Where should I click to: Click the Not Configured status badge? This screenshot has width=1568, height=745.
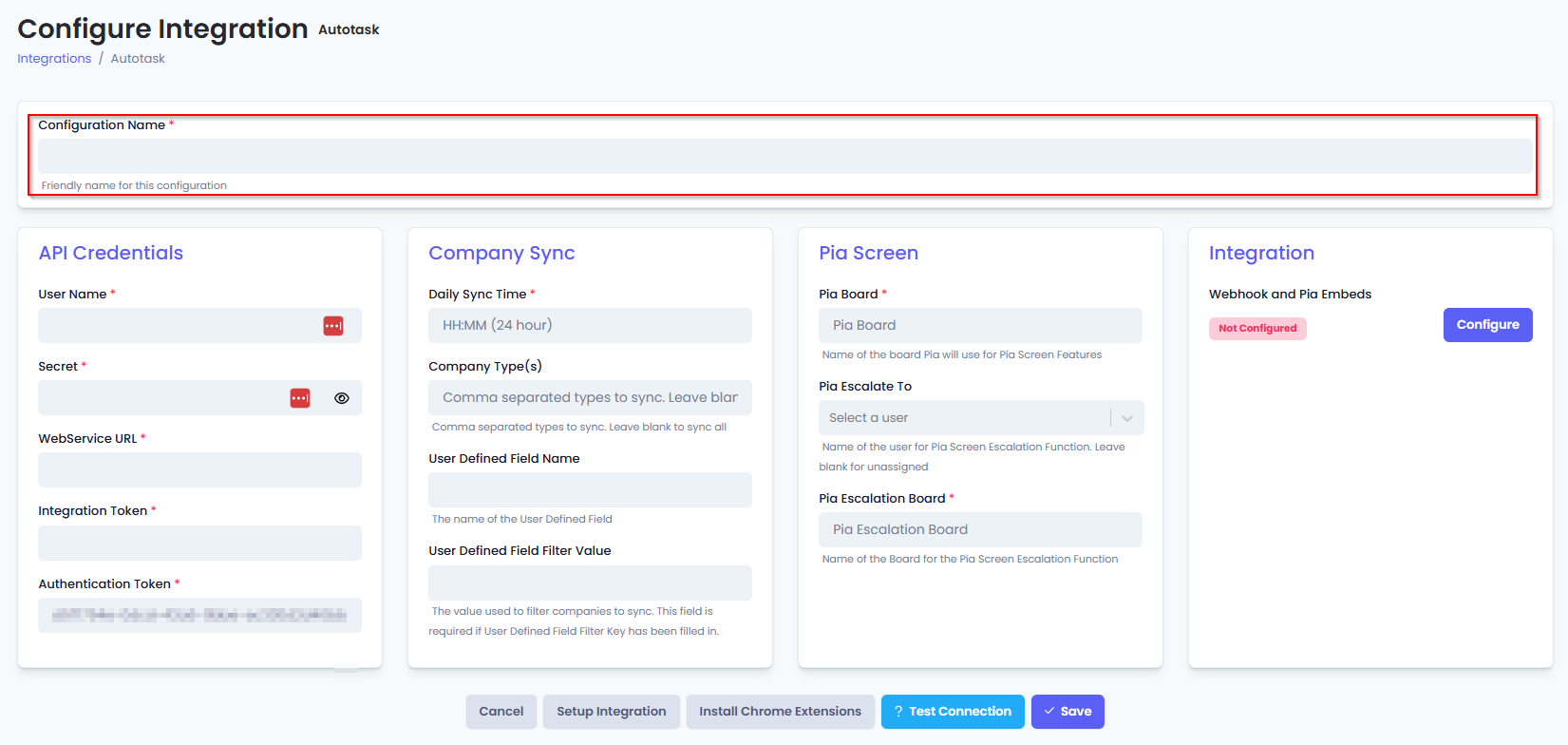click(1257, 329)
